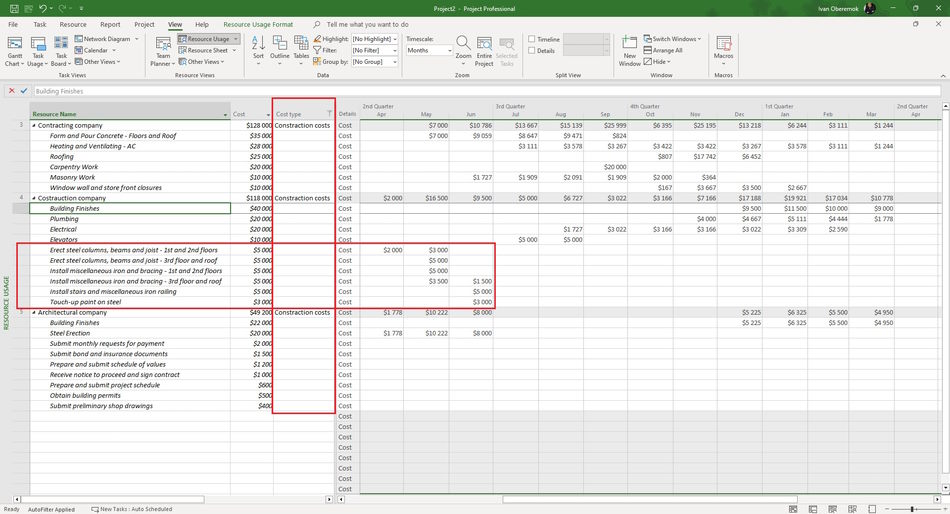
Task: Open the Team Planner view
Action: [162, 51]
